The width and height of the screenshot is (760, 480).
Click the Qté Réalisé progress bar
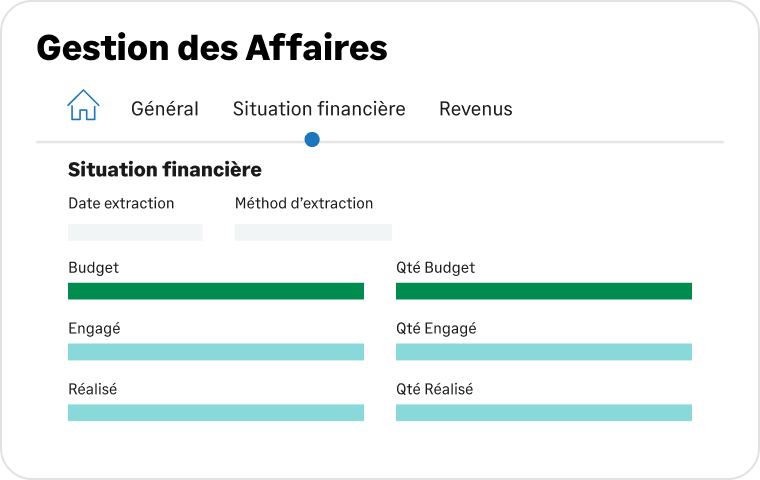tap(544, 413)
